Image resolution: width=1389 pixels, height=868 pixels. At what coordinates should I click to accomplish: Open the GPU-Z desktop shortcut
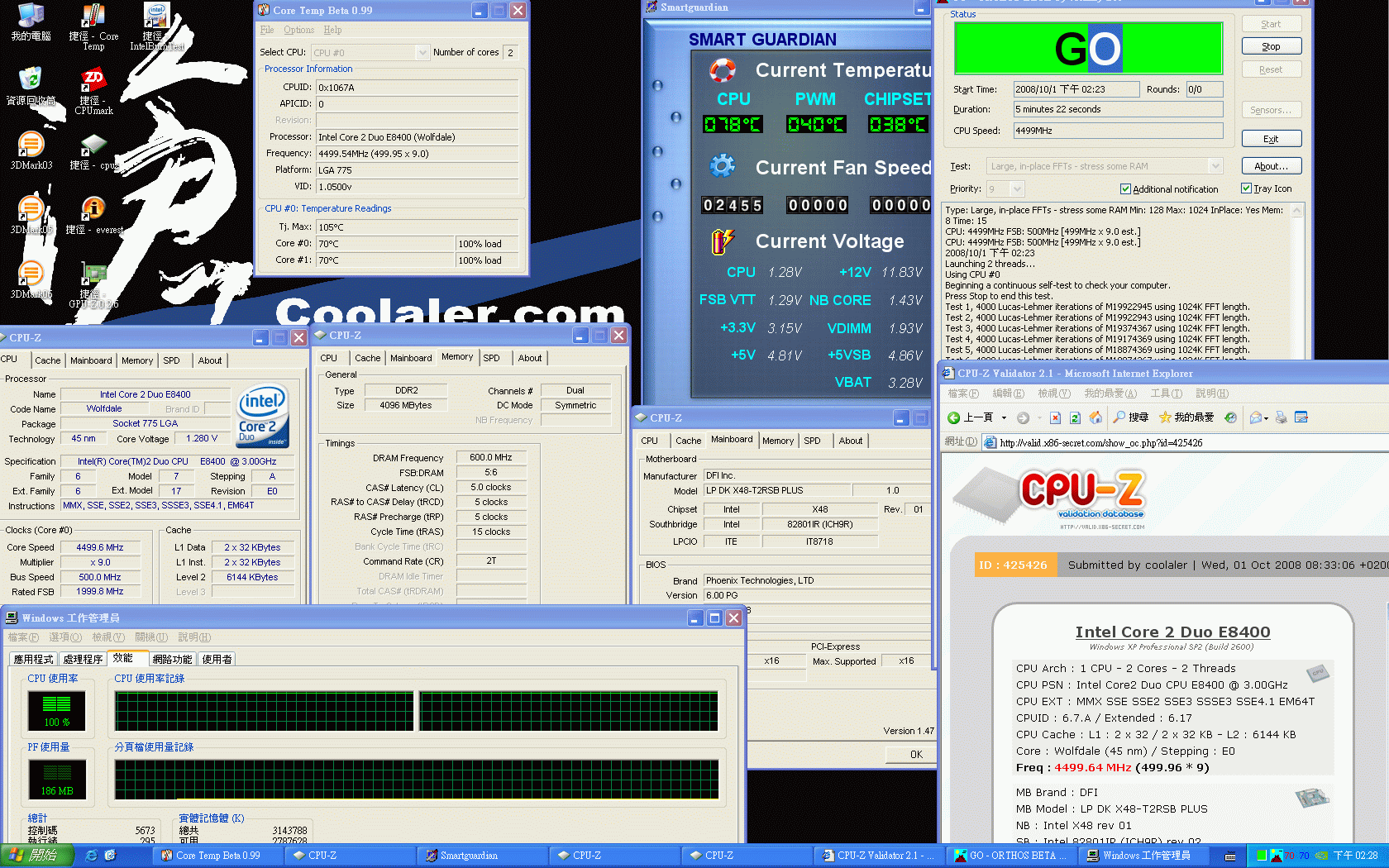click(x=93, y=284)
